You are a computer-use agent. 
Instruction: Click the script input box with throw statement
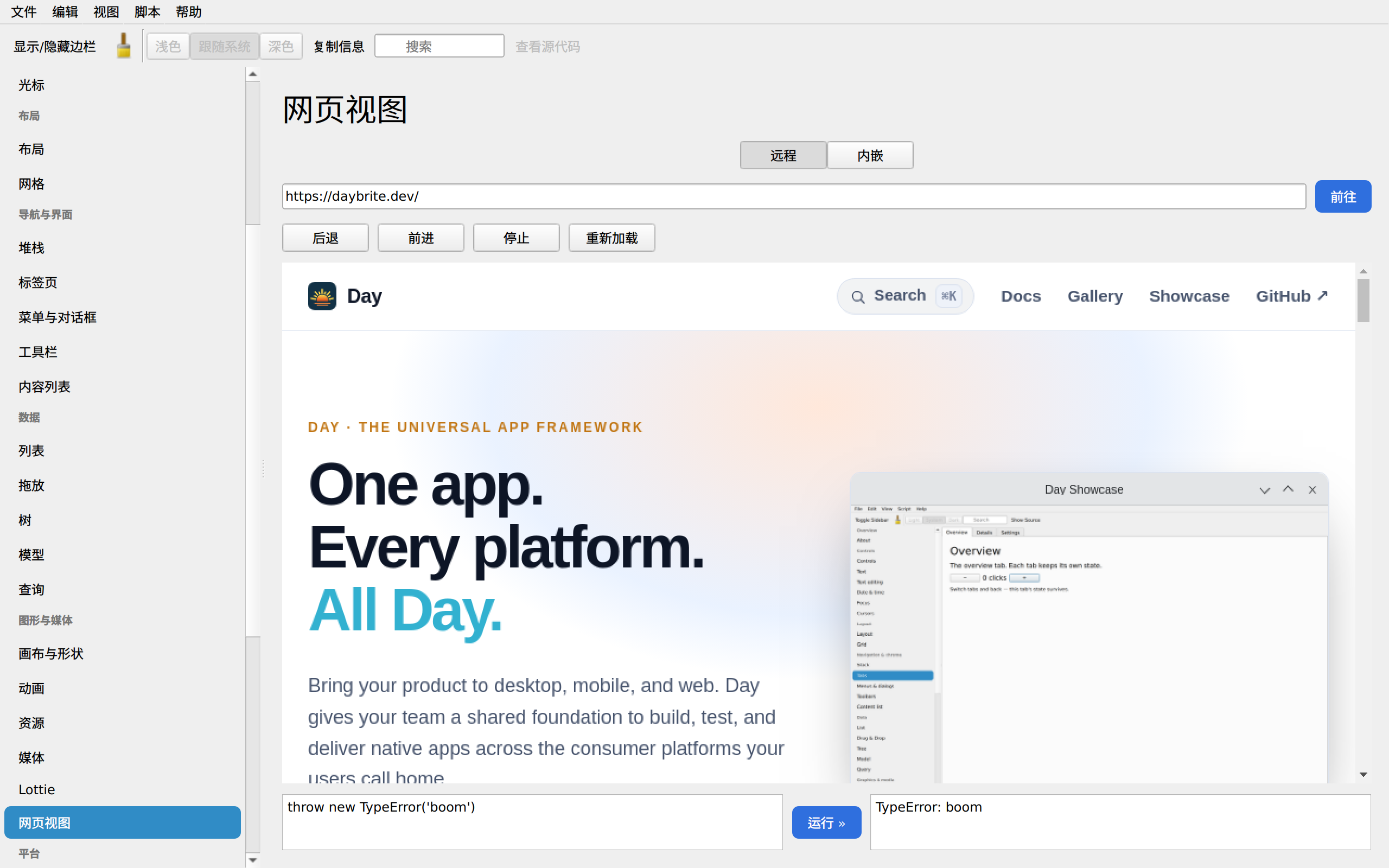[533, 822]
